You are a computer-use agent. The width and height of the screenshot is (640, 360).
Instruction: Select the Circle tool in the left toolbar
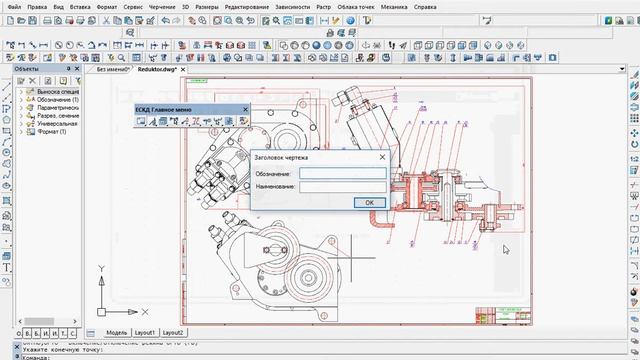(x=6, y=153)
